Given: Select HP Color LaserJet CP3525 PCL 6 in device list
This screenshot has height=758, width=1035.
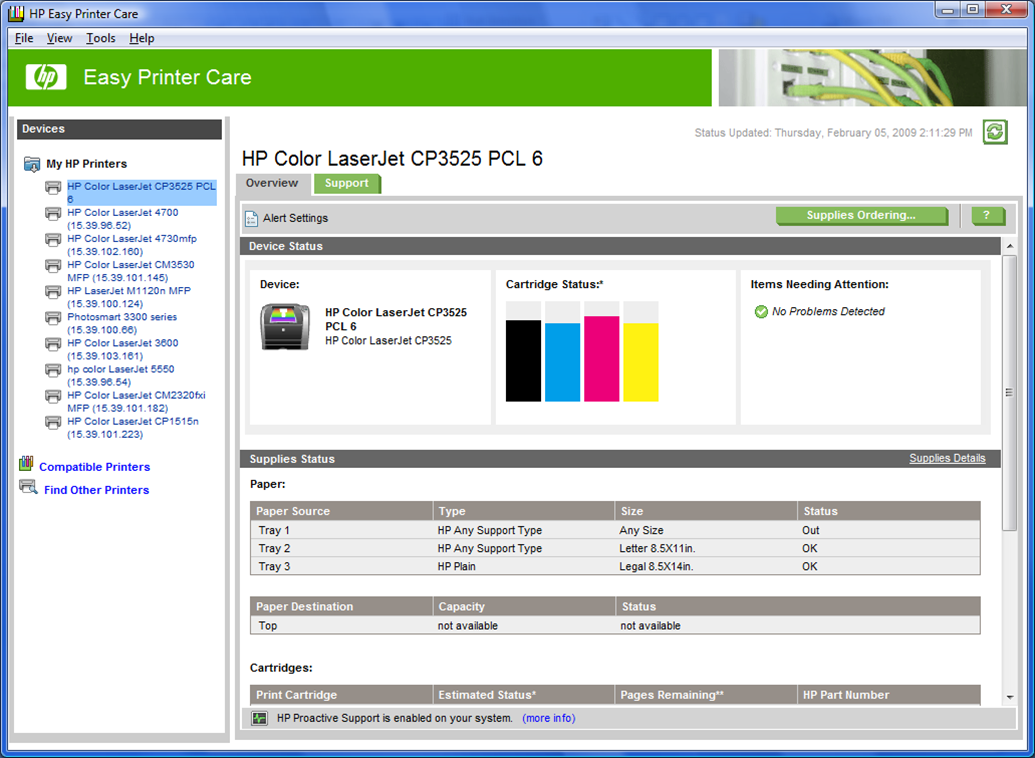Looking at the screenshot, I should pyautogui.click(x=142, y=193).
